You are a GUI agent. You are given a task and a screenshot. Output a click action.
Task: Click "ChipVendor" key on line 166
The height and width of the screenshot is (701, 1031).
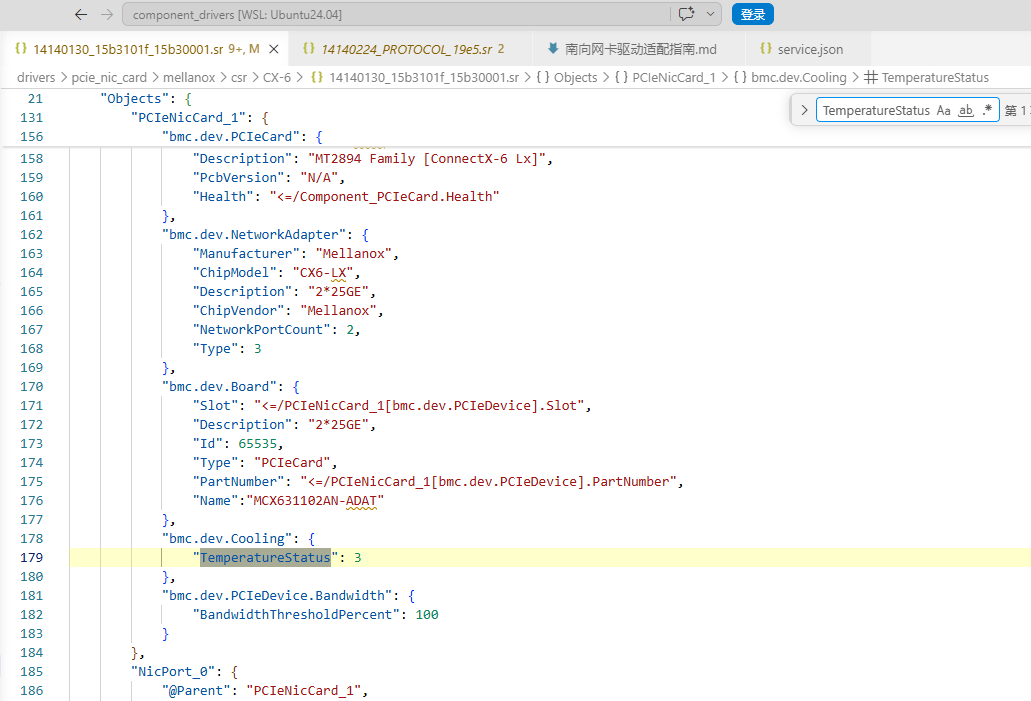click(x=239, y=310)
